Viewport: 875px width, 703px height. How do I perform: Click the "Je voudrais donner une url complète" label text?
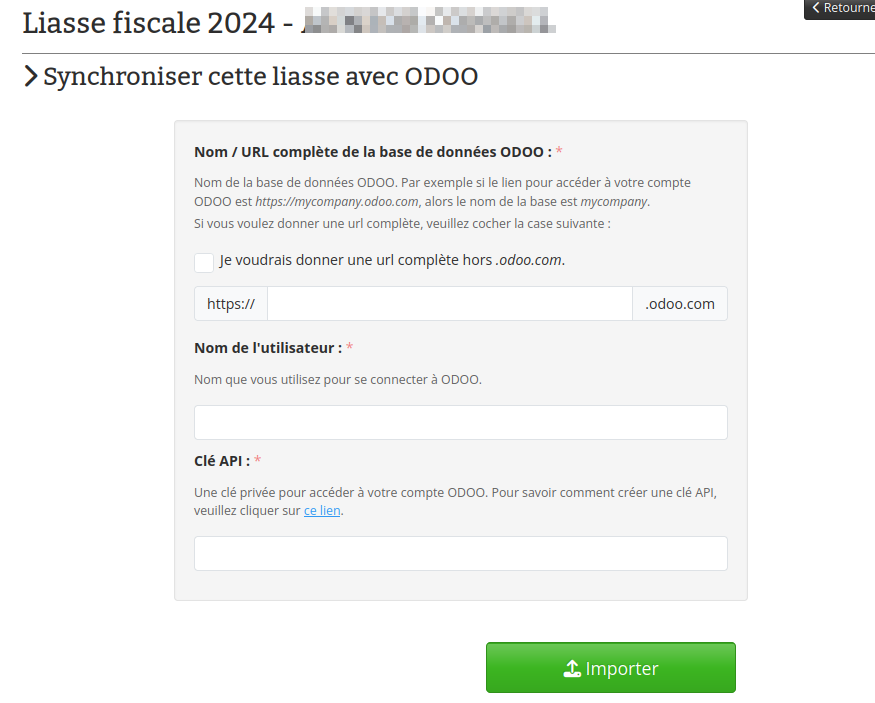click(x=392, y=260)
